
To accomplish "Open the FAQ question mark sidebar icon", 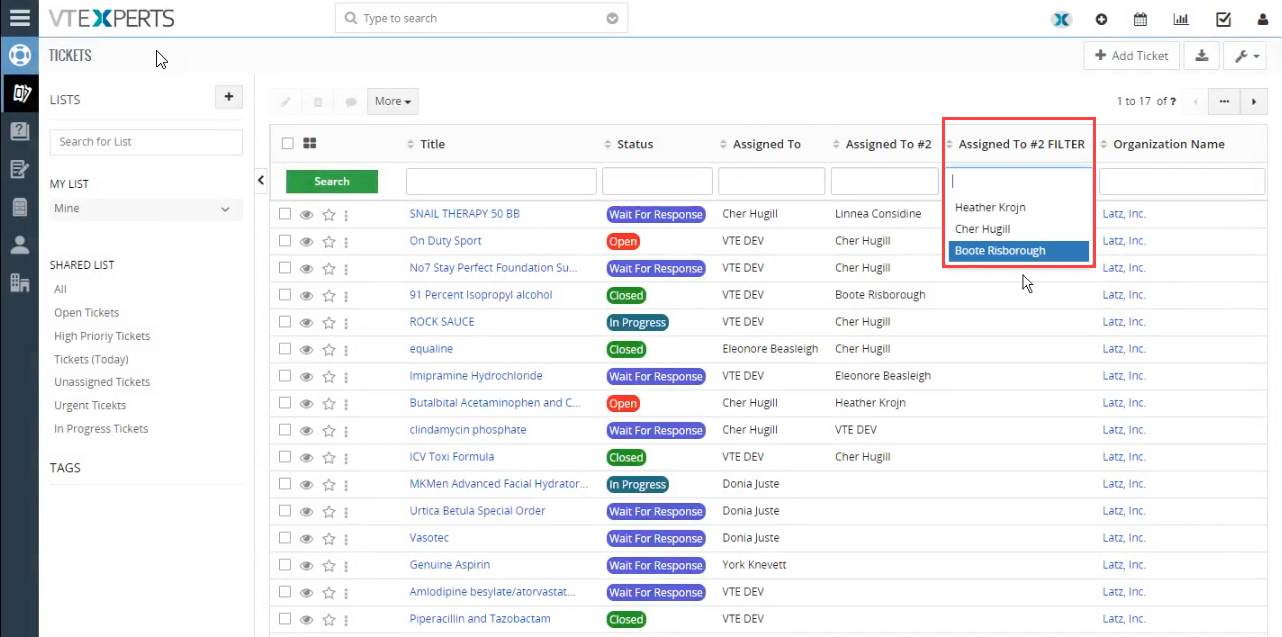I will coord(19,130).
